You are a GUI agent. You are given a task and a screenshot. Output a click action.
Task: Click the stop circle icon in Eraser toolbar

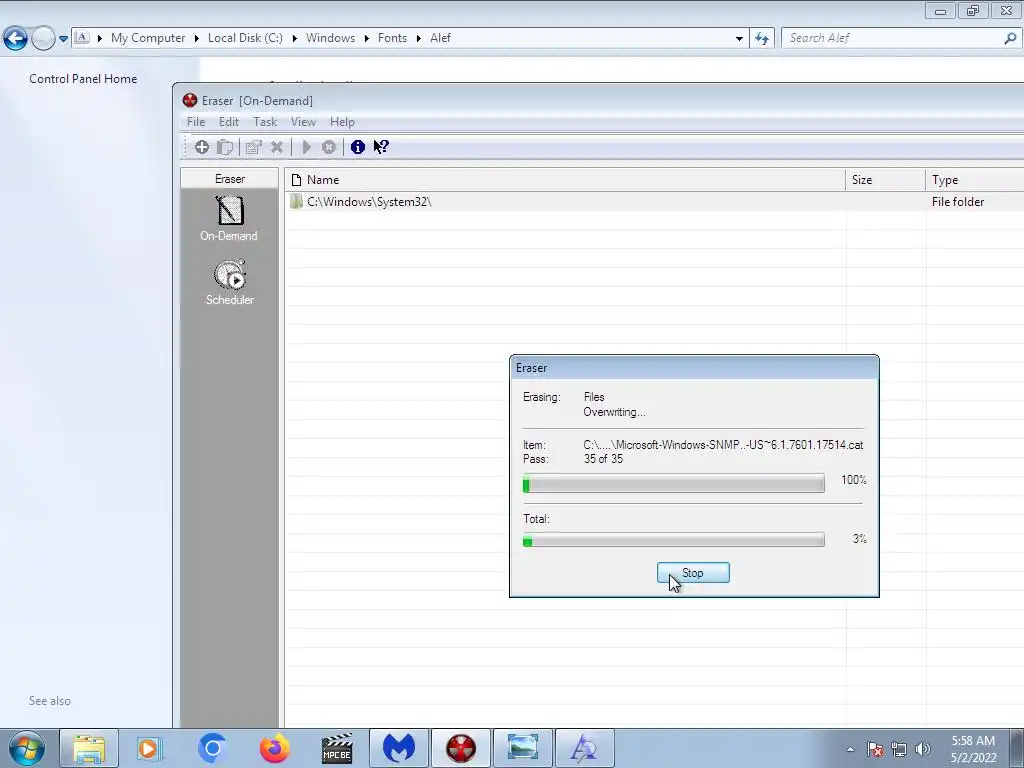pos(328,147)
